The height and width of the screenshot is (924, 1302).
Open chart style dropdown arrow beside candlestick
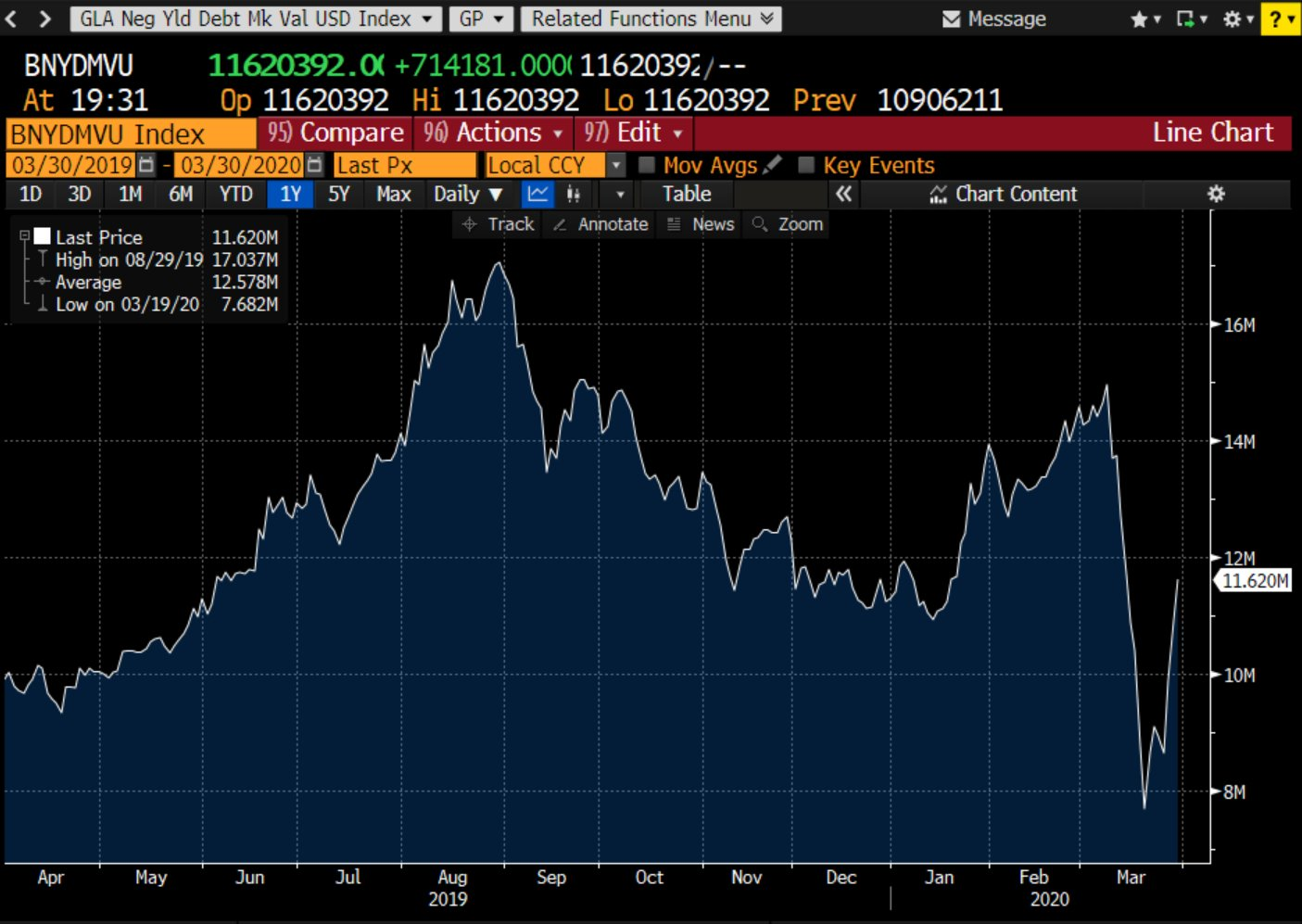click(x=620, y=194)
